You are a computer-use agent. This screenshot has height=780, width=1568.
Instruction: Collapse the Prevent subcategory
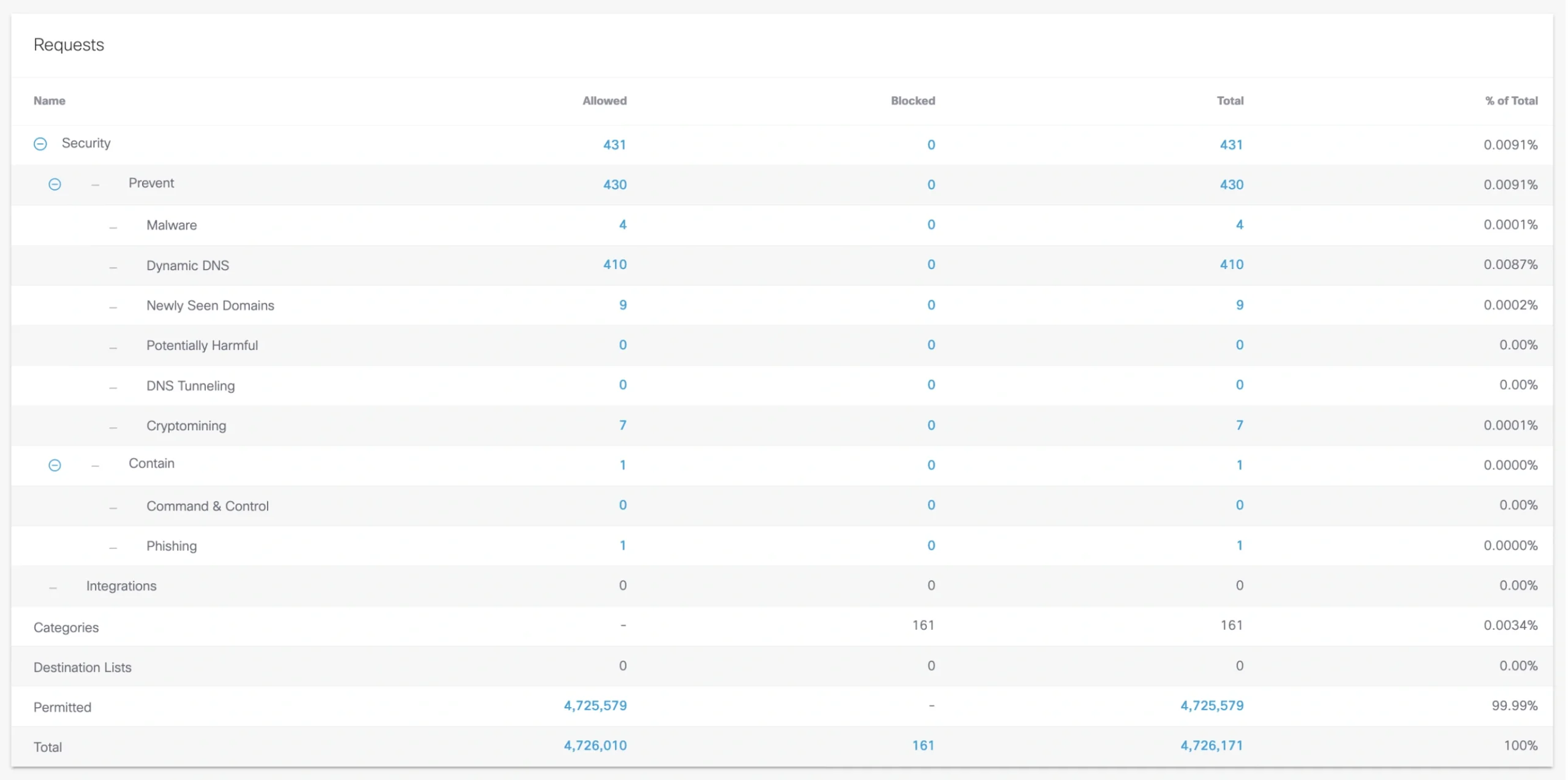(55, 184)
